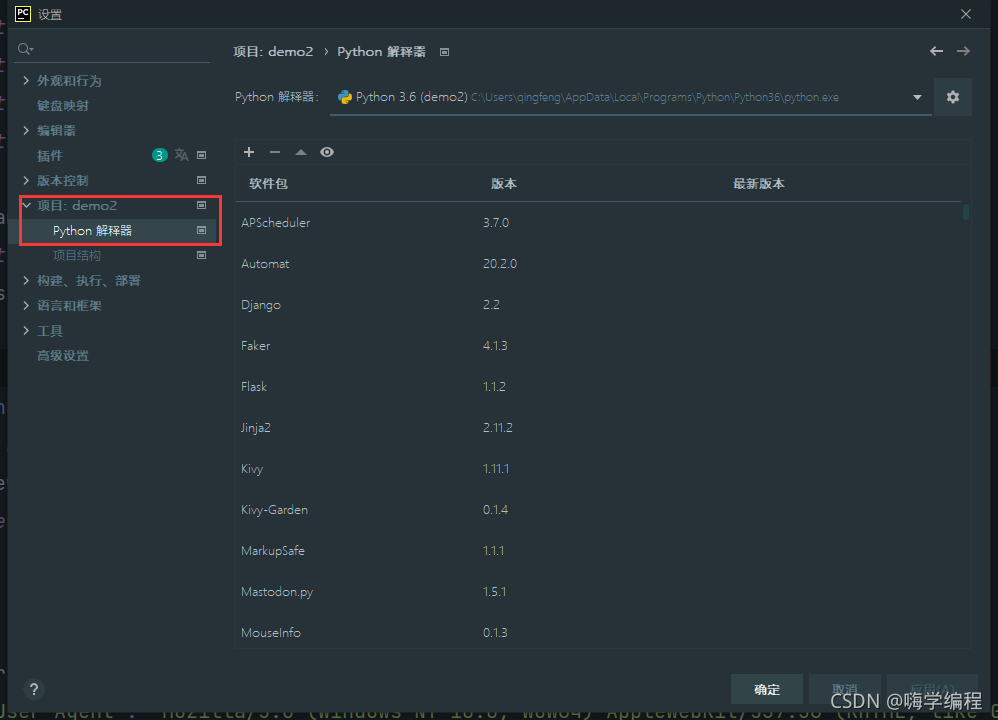Image resolution: width=998 pixels, height=720 pixels.
Task: Collapse the 项目: demo2 tree node
Action: click(x=27, y=205)
